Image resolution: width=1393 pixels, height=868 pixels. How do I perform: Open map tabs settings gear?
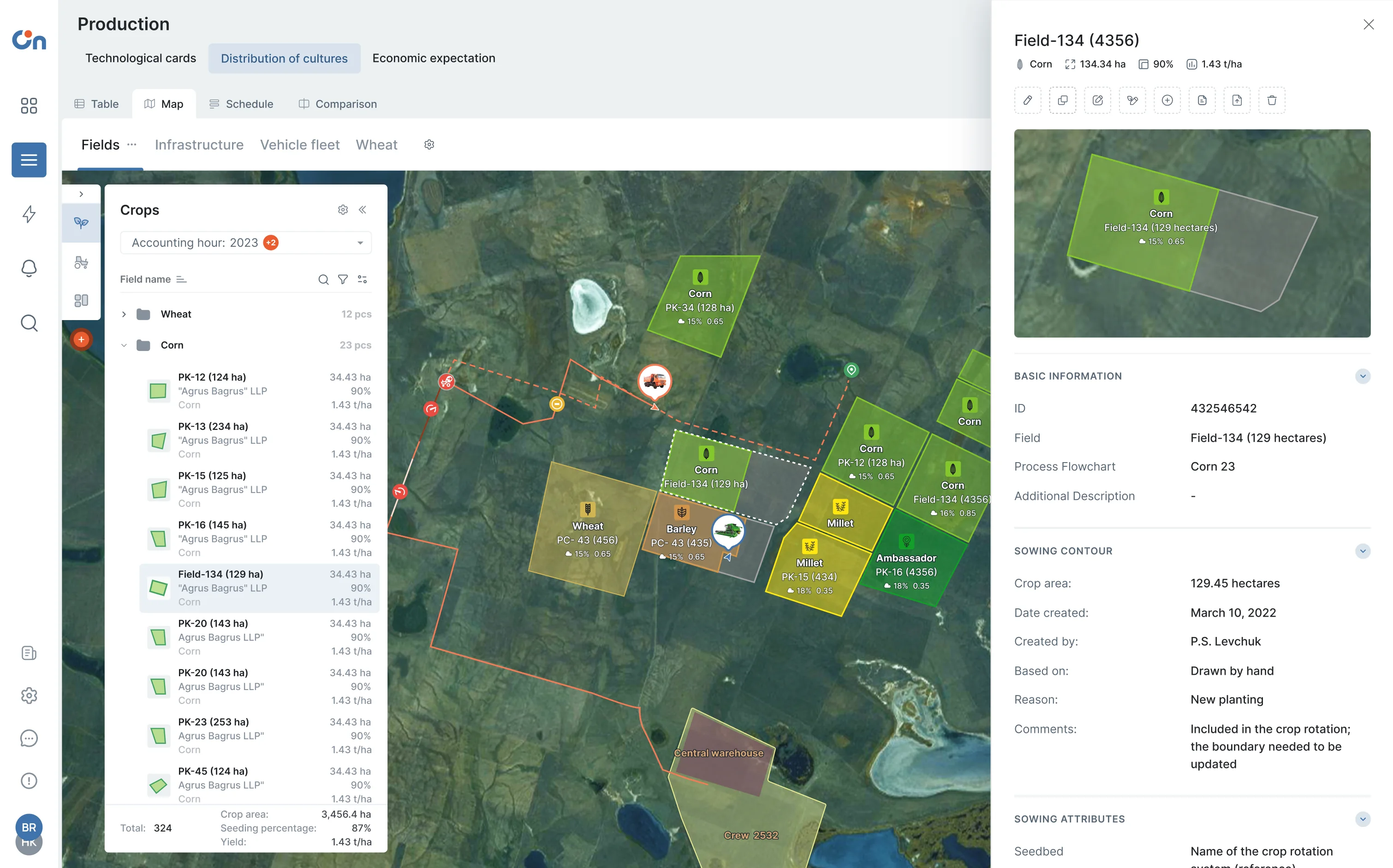pos(429,145)
